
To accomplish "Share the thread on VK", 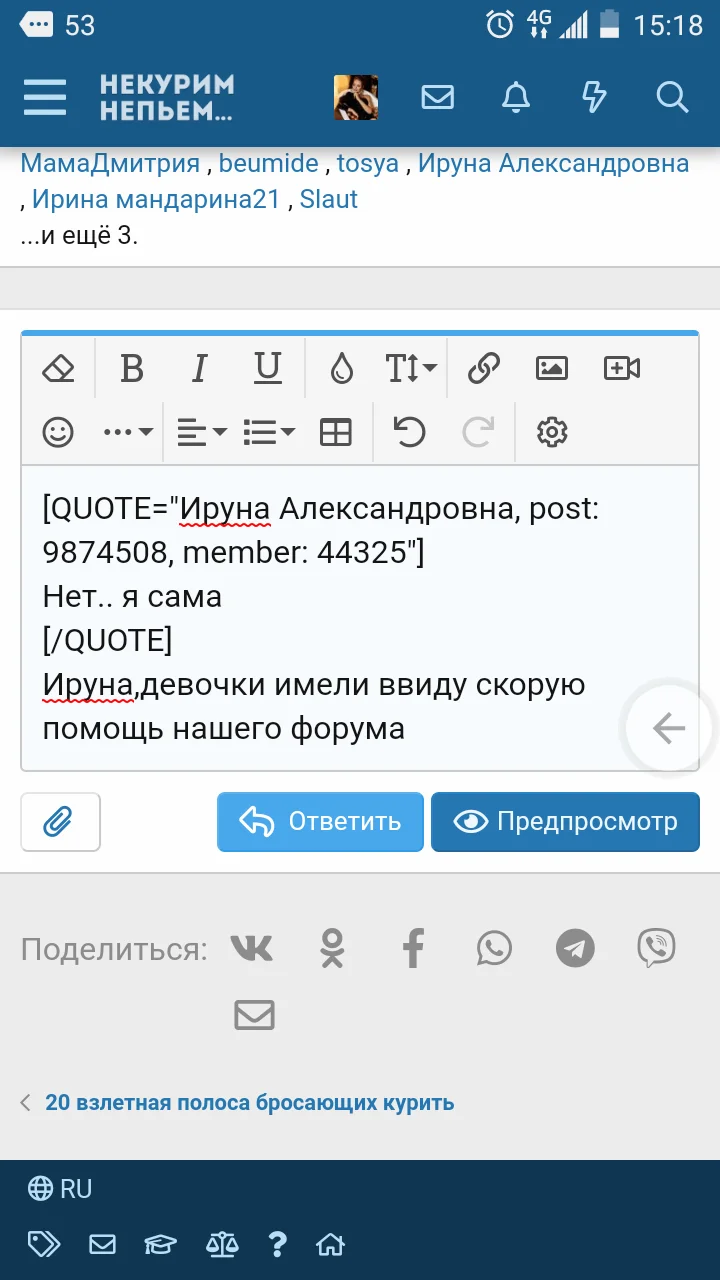I will point(251,947).
